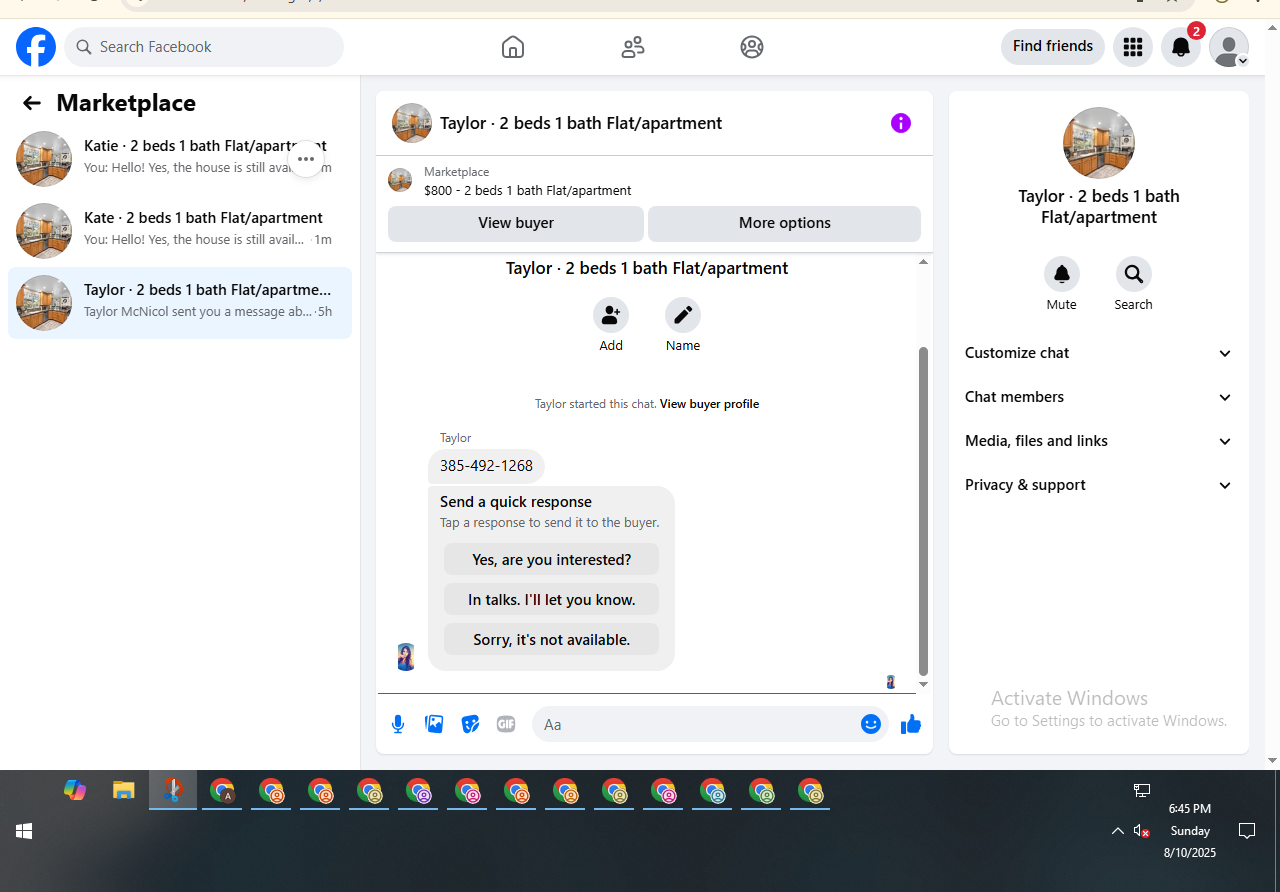Open the Chrome icon with A badge

point(222,791)
